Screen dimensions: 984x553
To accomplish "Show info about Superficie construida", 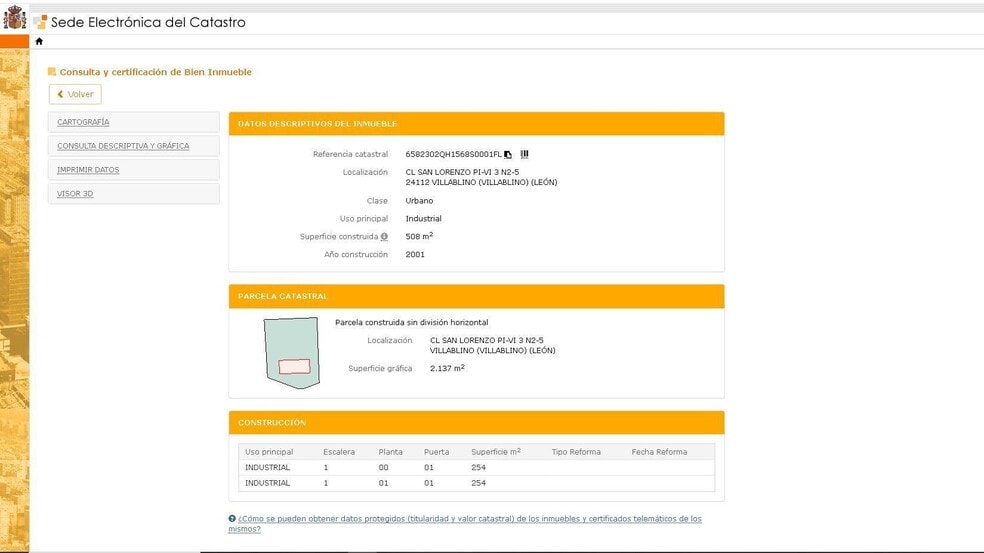I will pyautogui.click(x=384, y=237).
